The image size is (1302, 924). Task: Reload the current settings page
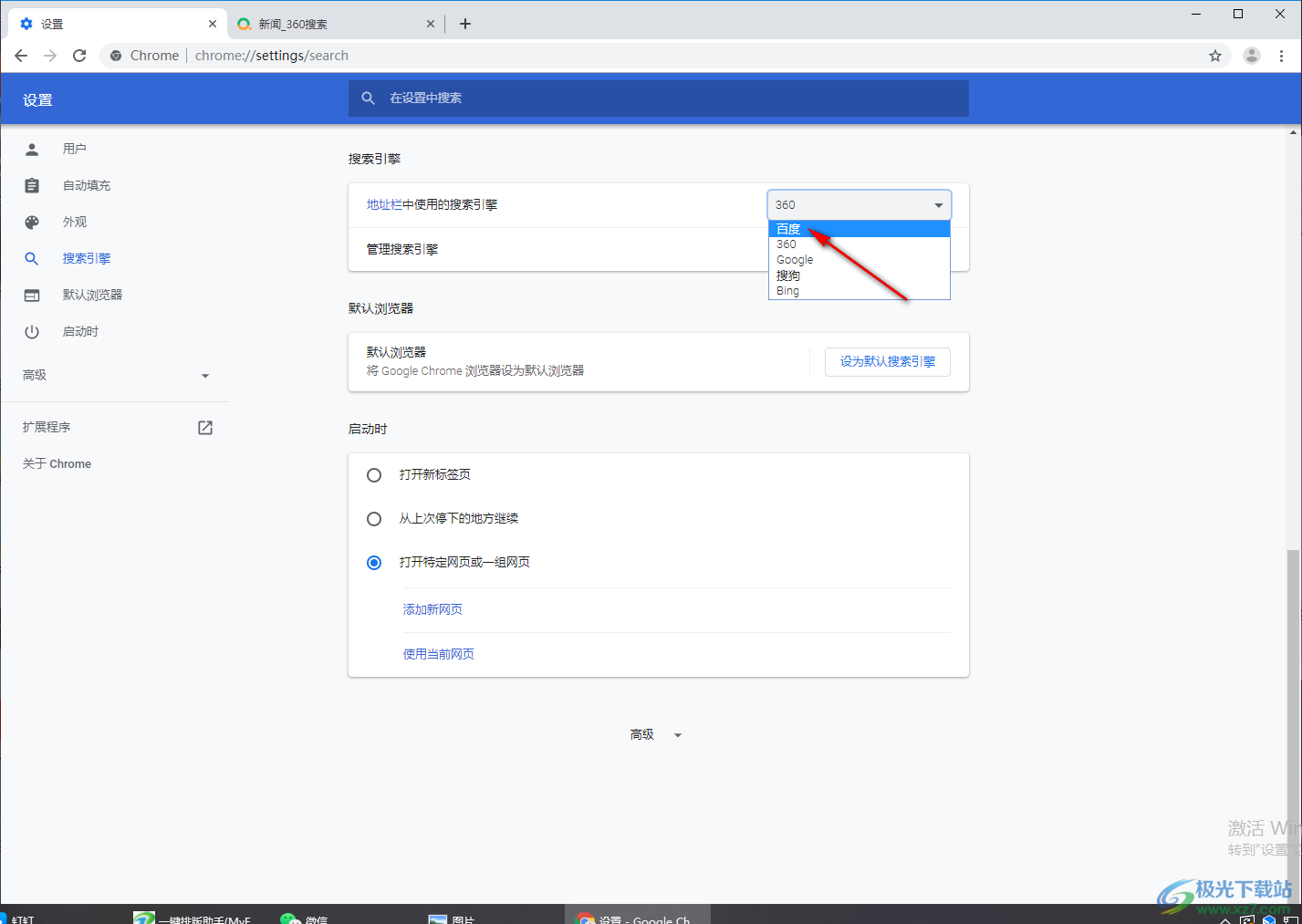(79, 56)
